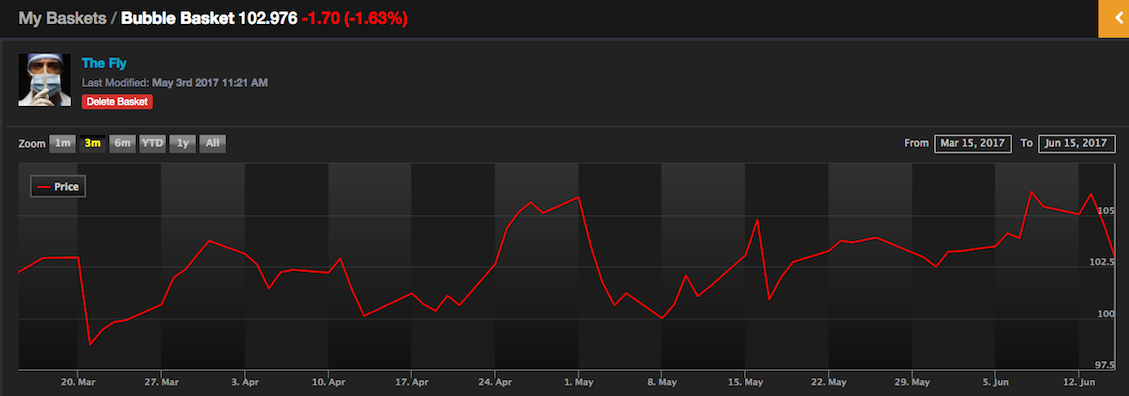Delete Basket using the red button
This screenshot has height=396, width=1129.
tap(117, 102)
